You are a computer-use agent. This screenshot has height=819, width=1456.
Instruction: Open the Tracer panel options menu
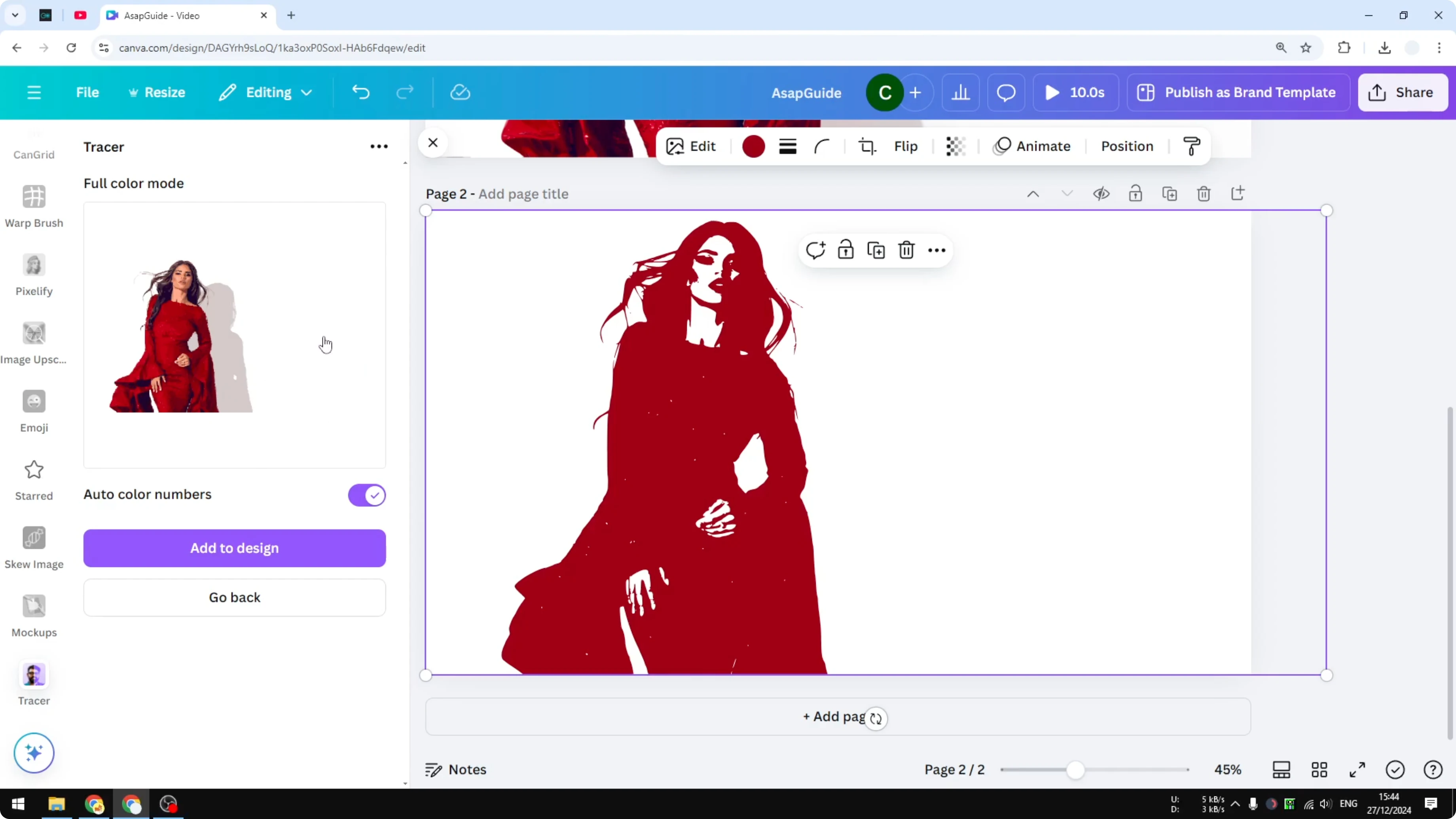pos(378,146)
